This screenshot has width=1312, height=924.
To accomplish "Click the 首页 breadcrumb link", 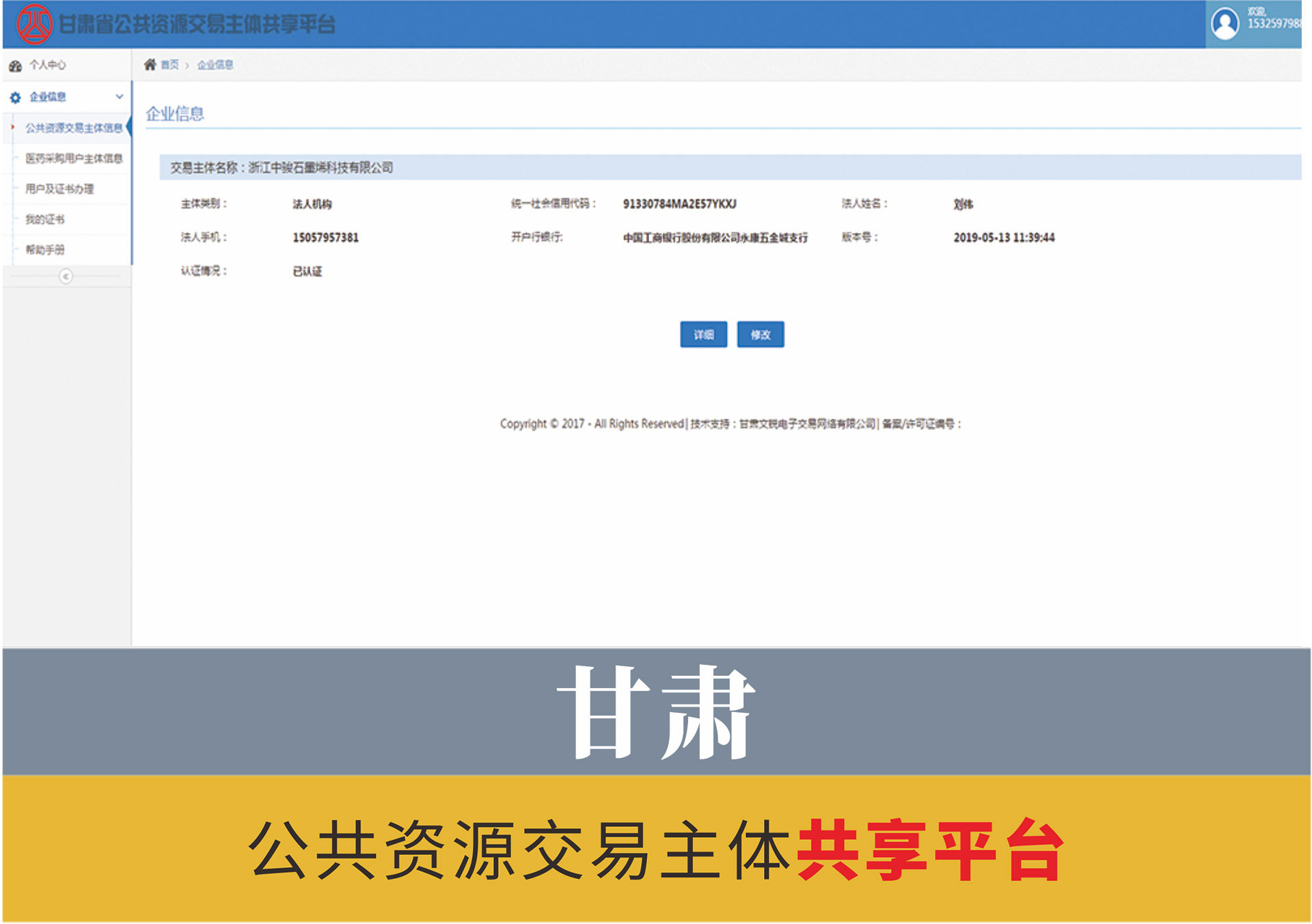I will tap(169, 65).
